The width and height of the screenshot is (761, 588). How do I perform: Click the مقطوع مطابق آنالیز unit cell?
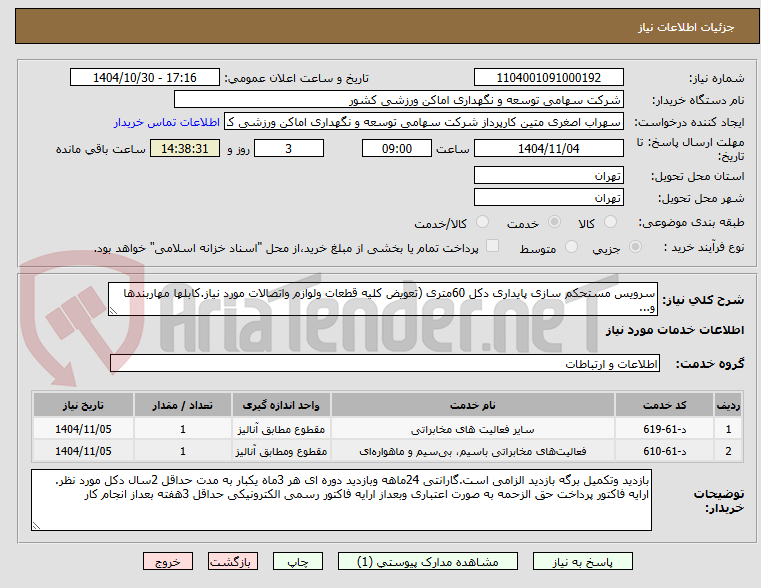point(281,429)
